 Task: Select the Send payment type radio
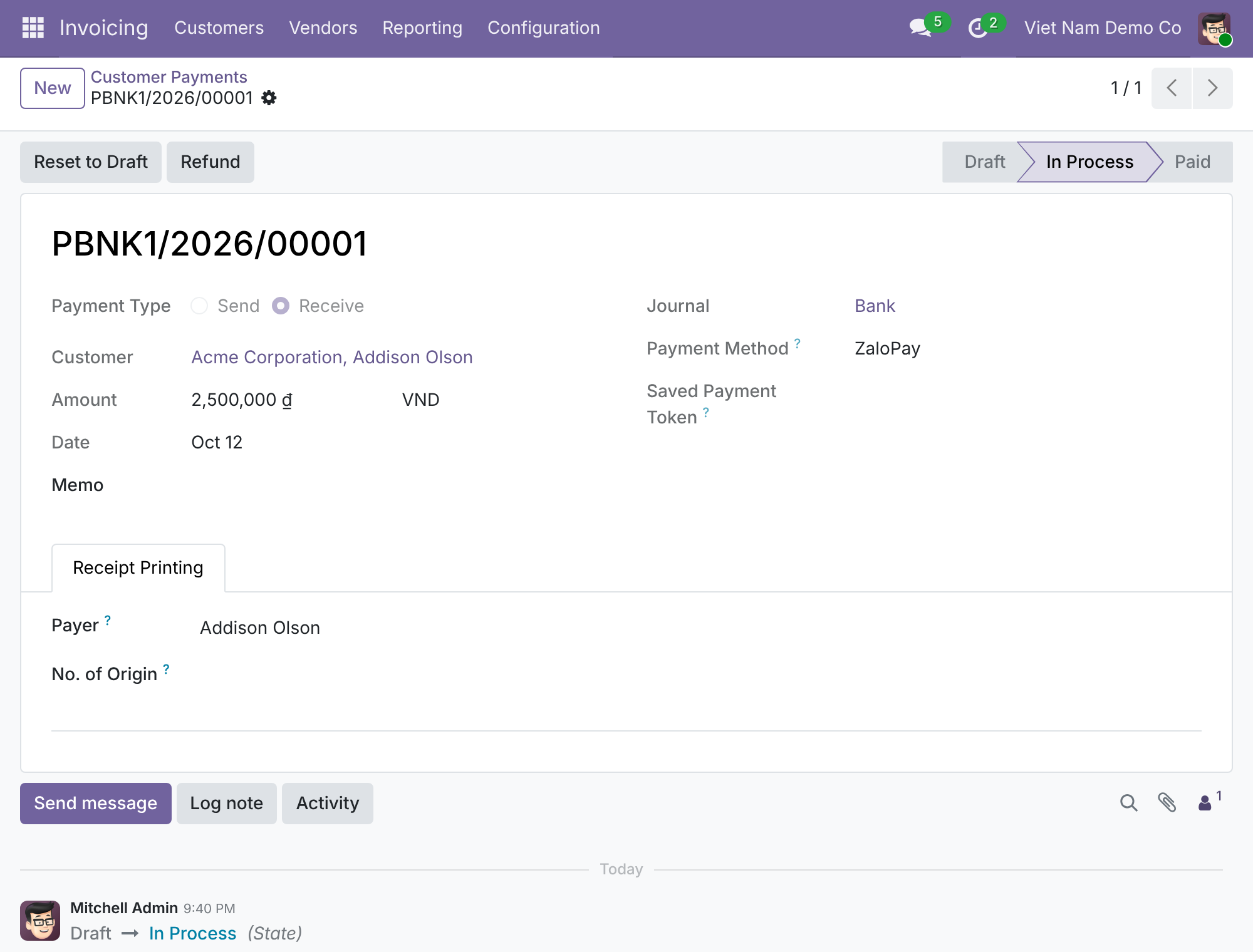199,306
